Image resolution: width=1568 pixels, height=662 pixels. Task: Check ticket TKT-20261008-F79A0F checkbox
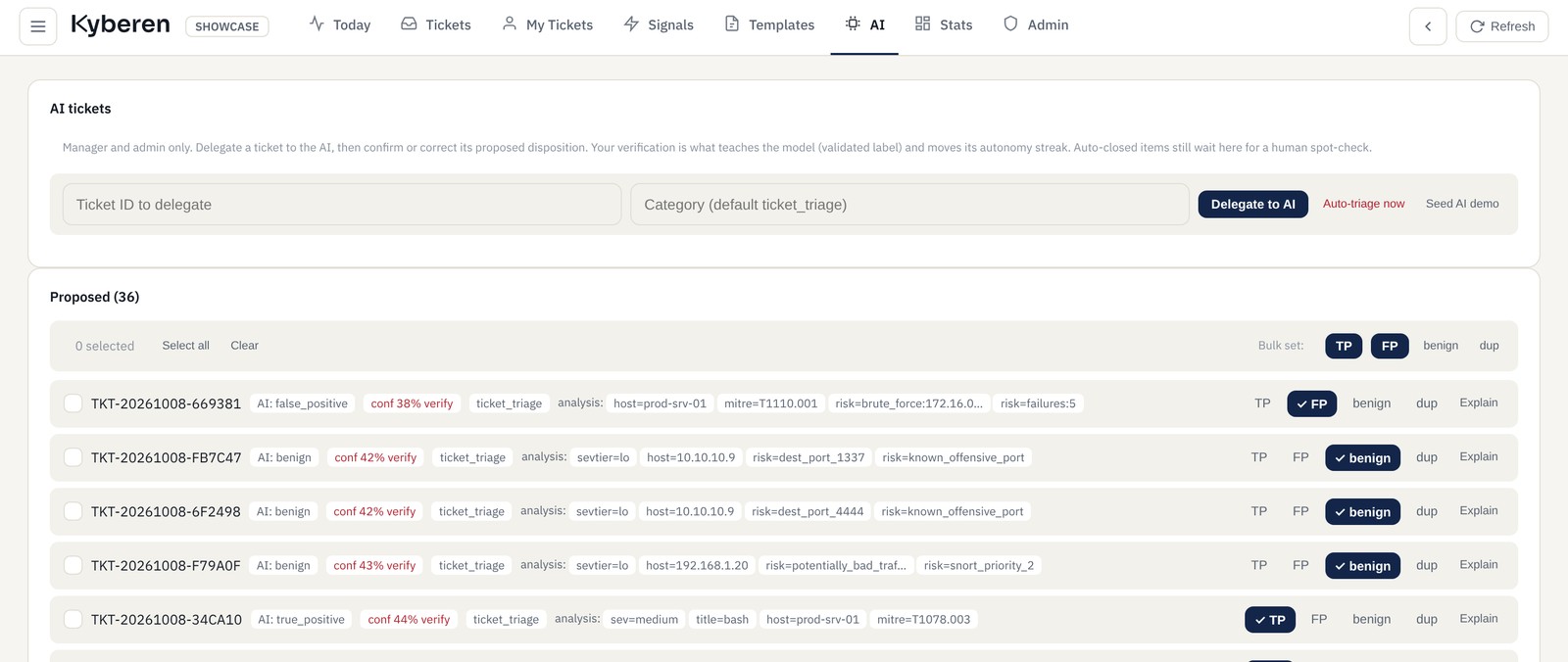(73, 565)
